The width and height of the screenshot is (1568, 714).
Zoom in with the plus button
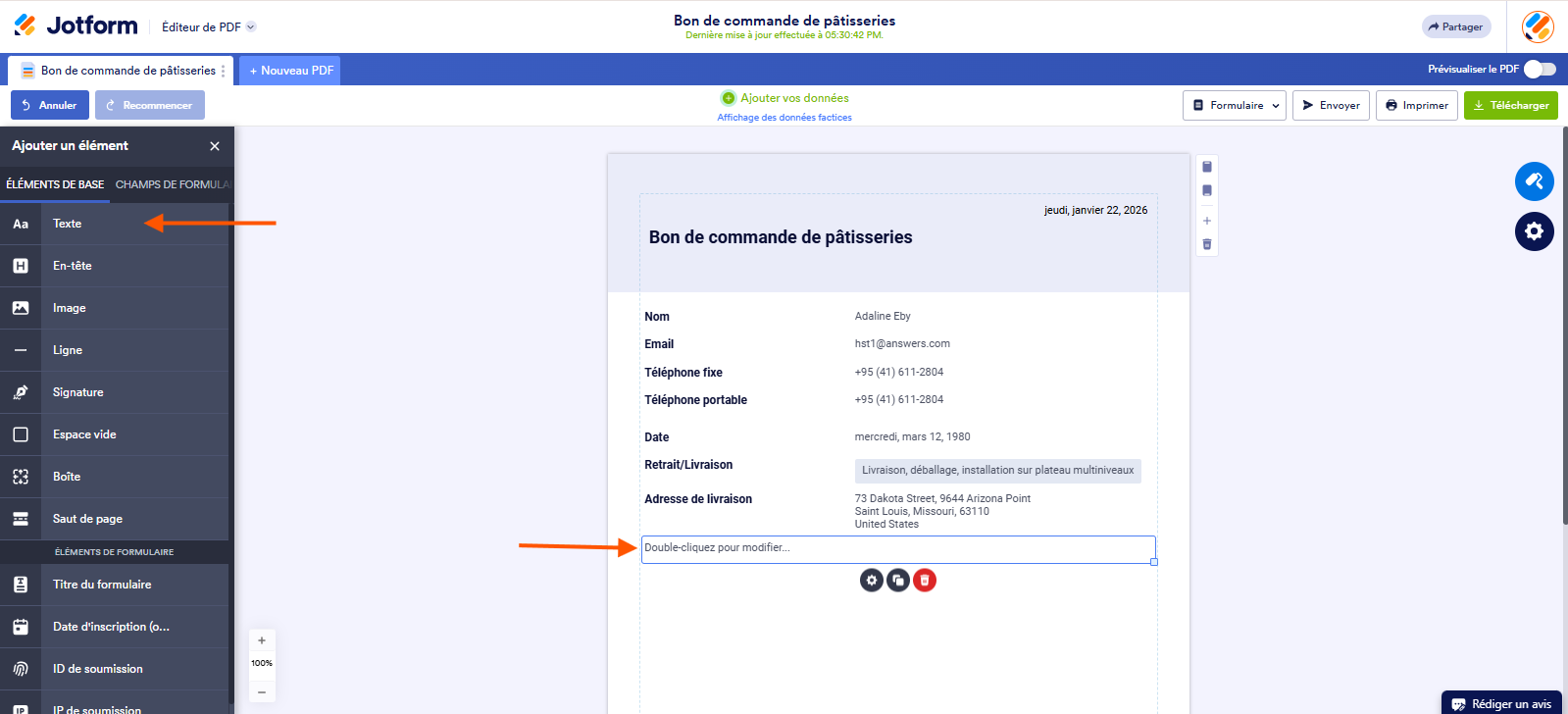click(262, 640)
